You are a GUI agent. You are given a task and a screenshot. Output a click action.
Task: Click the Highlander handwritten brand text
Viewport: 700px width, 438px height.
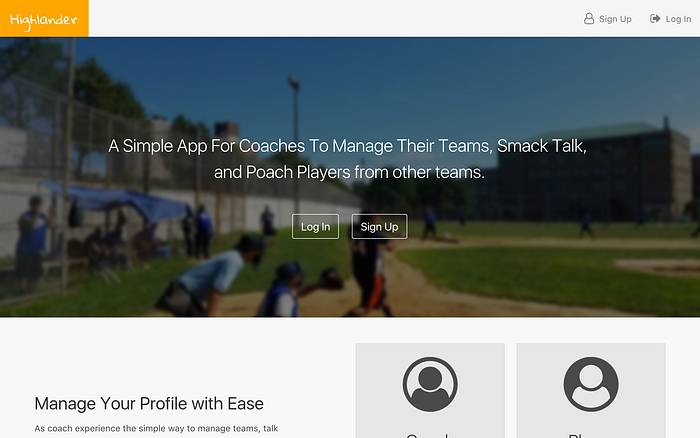[44, 21]
